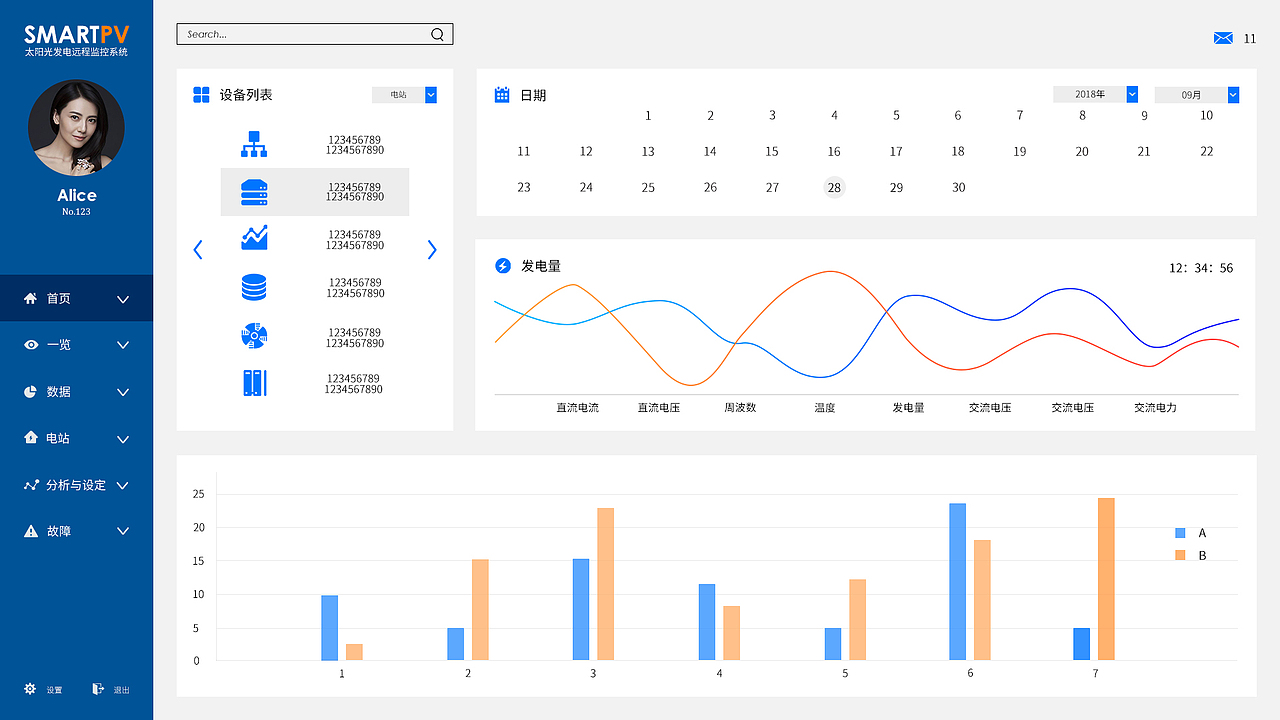The image size is (1280, 720).
Task: Select the server stack device icon
Action: click(254, 192)
